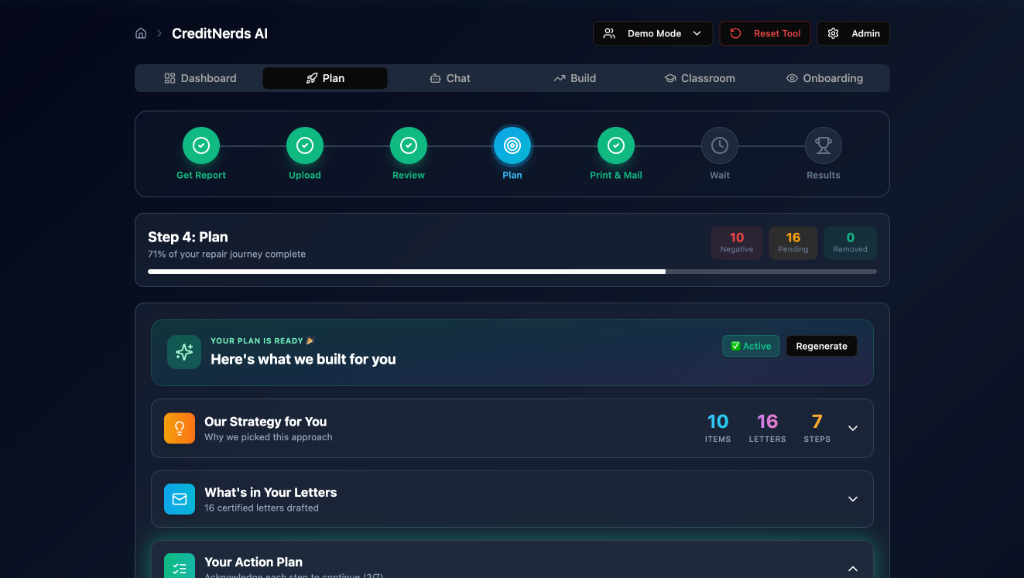Click the 10 Negative counter badge
1024x578 pixels.
point(737,243)
